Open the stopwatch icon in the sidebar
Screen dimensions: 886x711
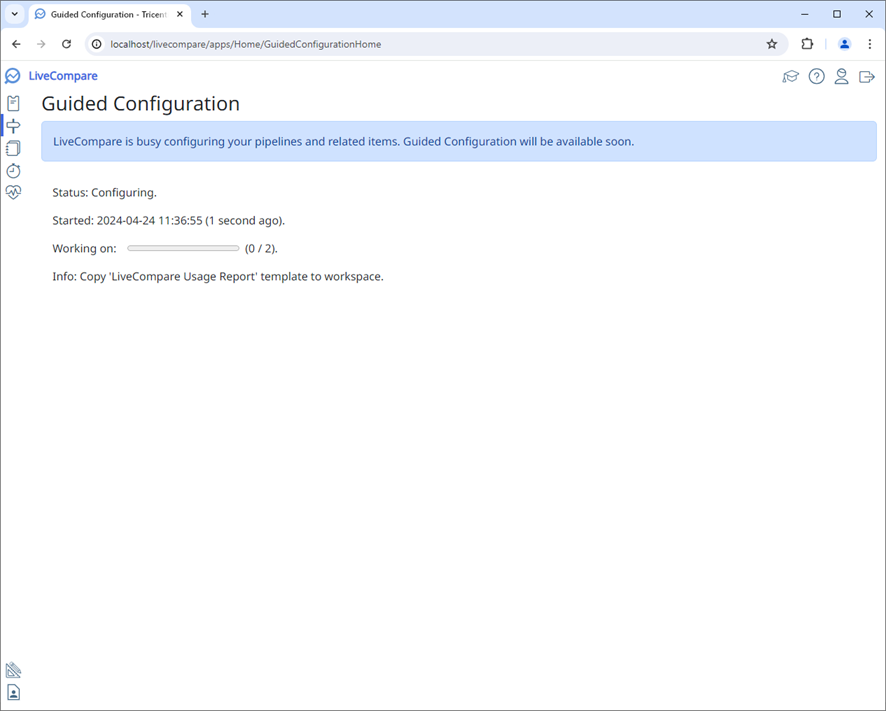[13, 171]
